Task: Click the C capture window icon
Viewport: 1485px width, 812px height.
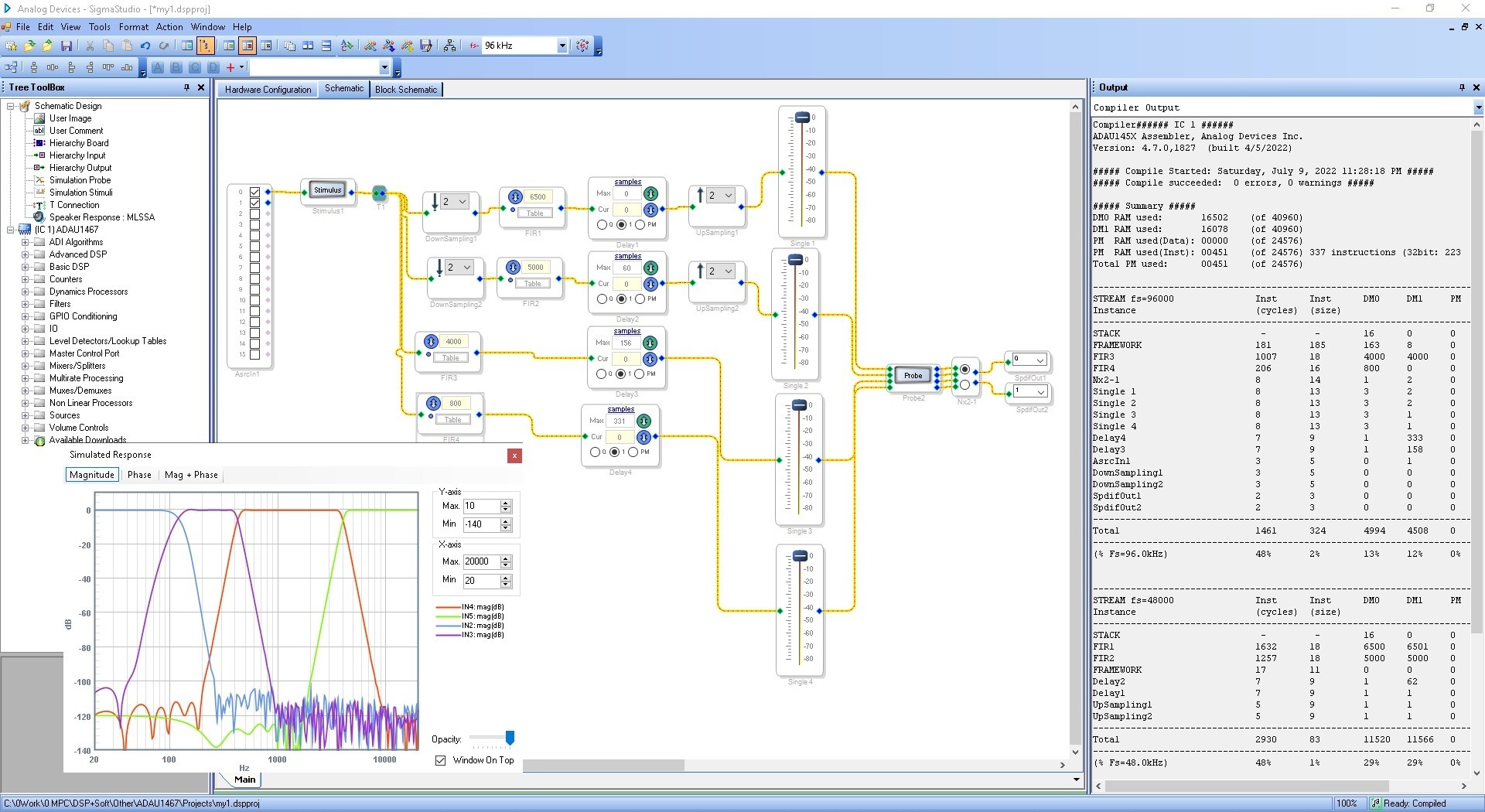Action: [195, 67]
